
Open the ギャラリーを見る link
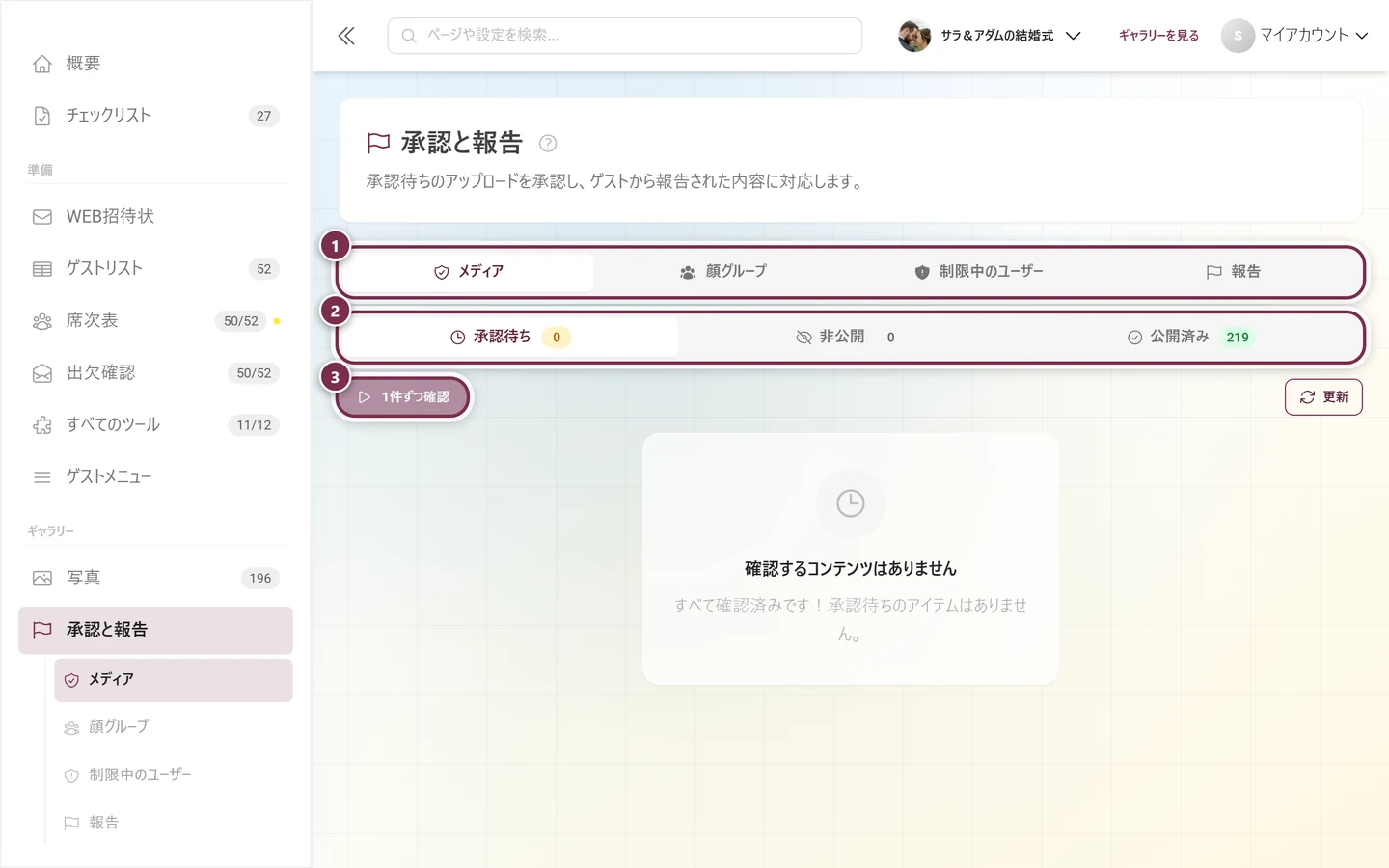[1158, 36]
